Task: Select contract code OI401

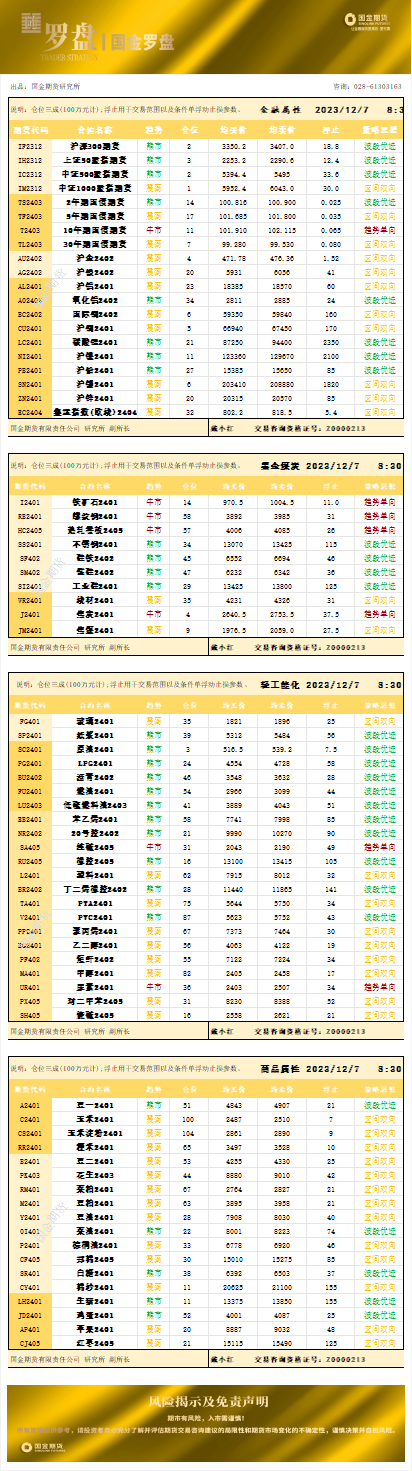Action: point(30,1232)
